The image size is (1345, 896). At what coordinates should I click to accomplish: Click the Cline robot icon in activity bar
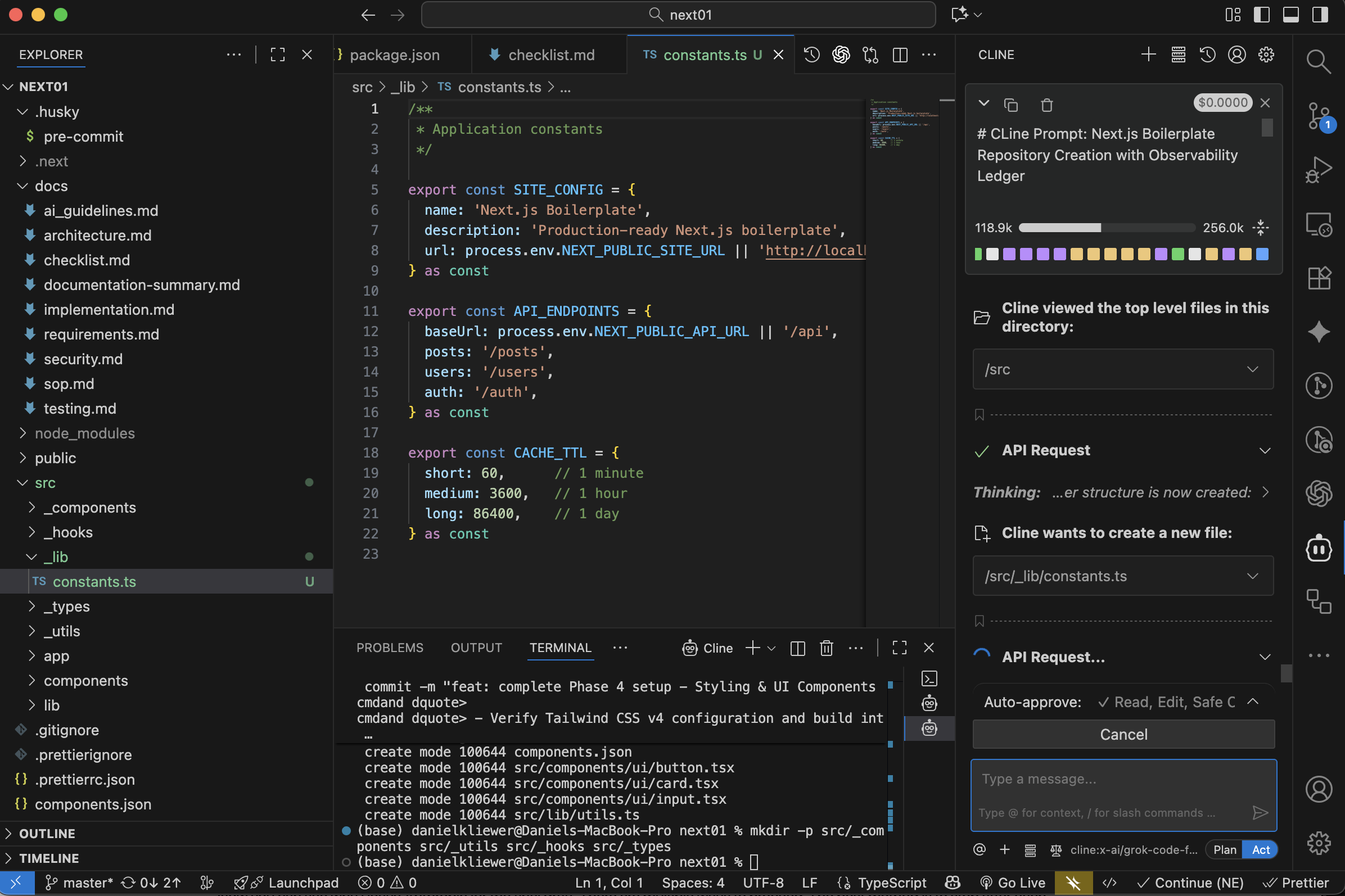coord(1318,549)
